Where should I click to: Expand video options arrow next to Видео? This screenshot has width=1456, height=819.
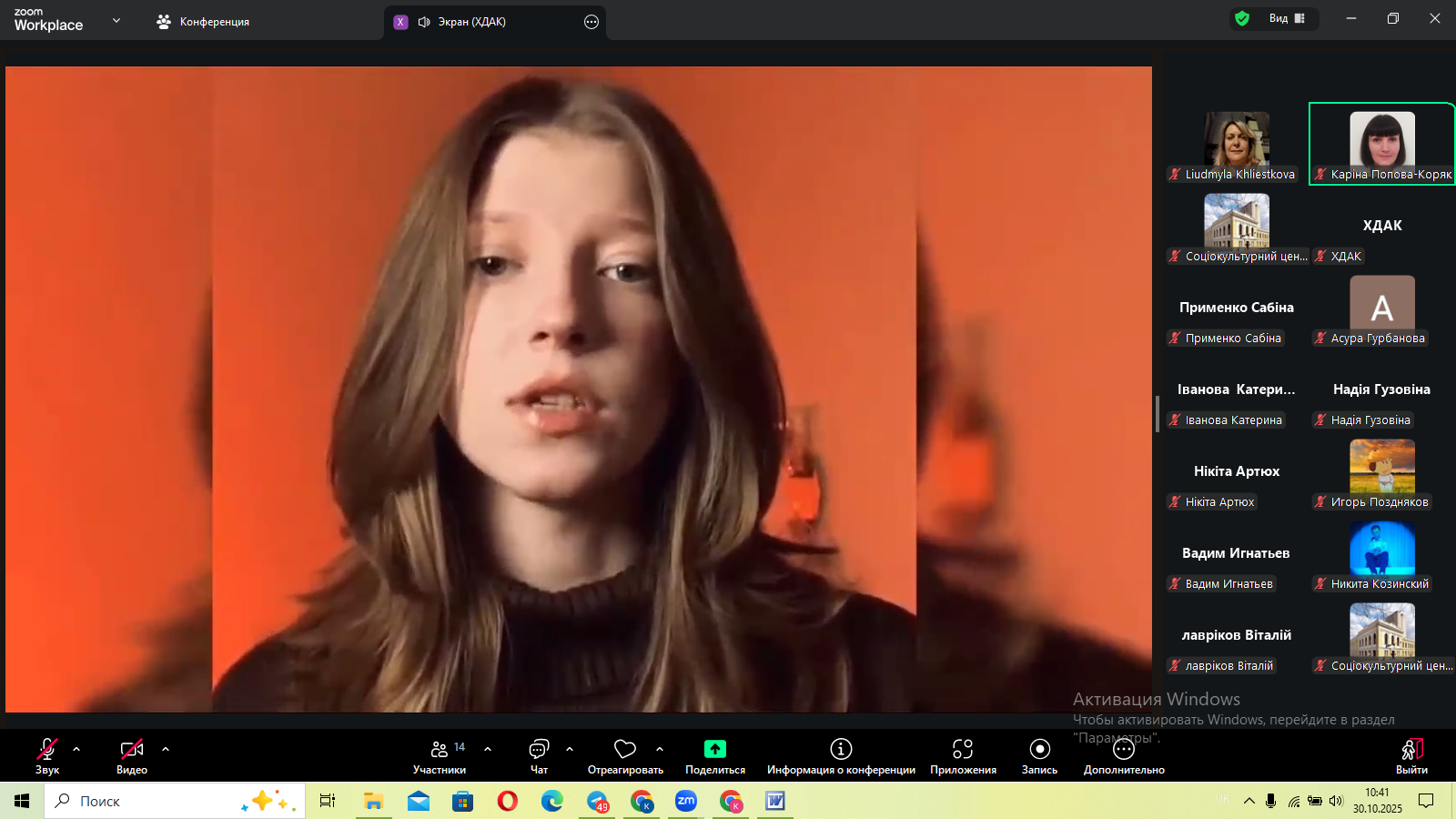(x=166, y=749)
